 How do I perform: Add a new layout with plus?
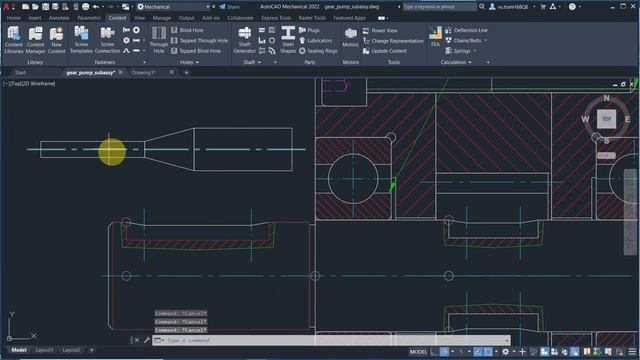(x=91, y=350)
